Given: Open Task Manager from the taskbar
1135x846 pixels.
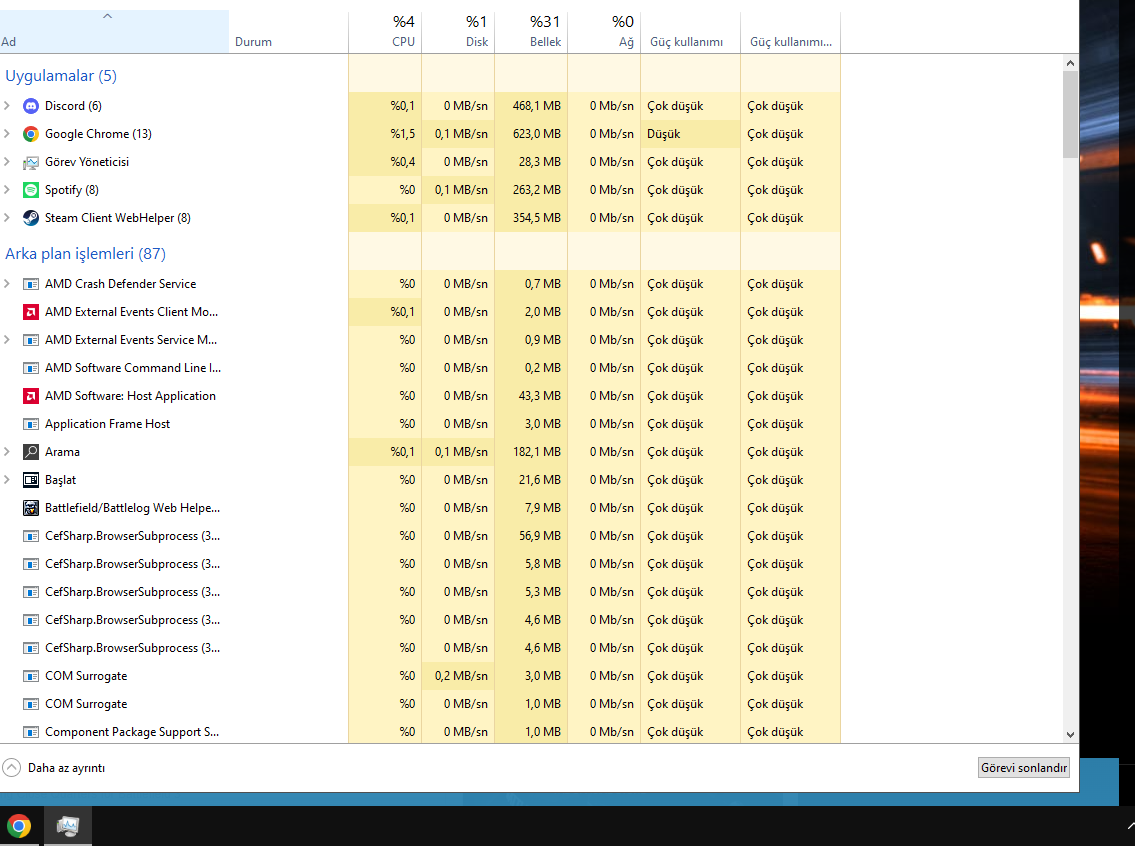Looking at the screenshot, I should pyautogui.click(x=68, y=826).
